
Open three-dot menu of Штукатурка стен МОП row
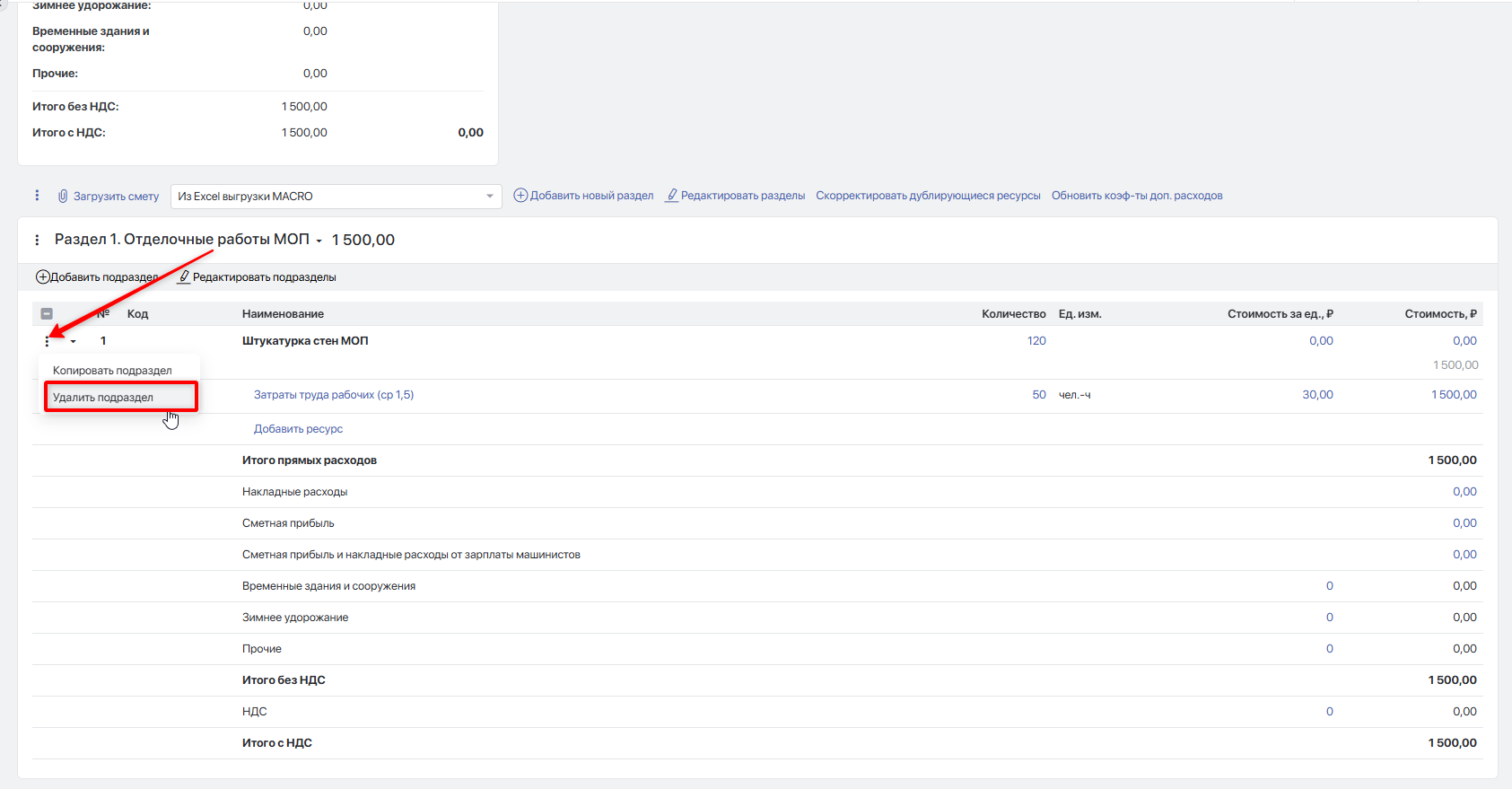pos(47,341)
